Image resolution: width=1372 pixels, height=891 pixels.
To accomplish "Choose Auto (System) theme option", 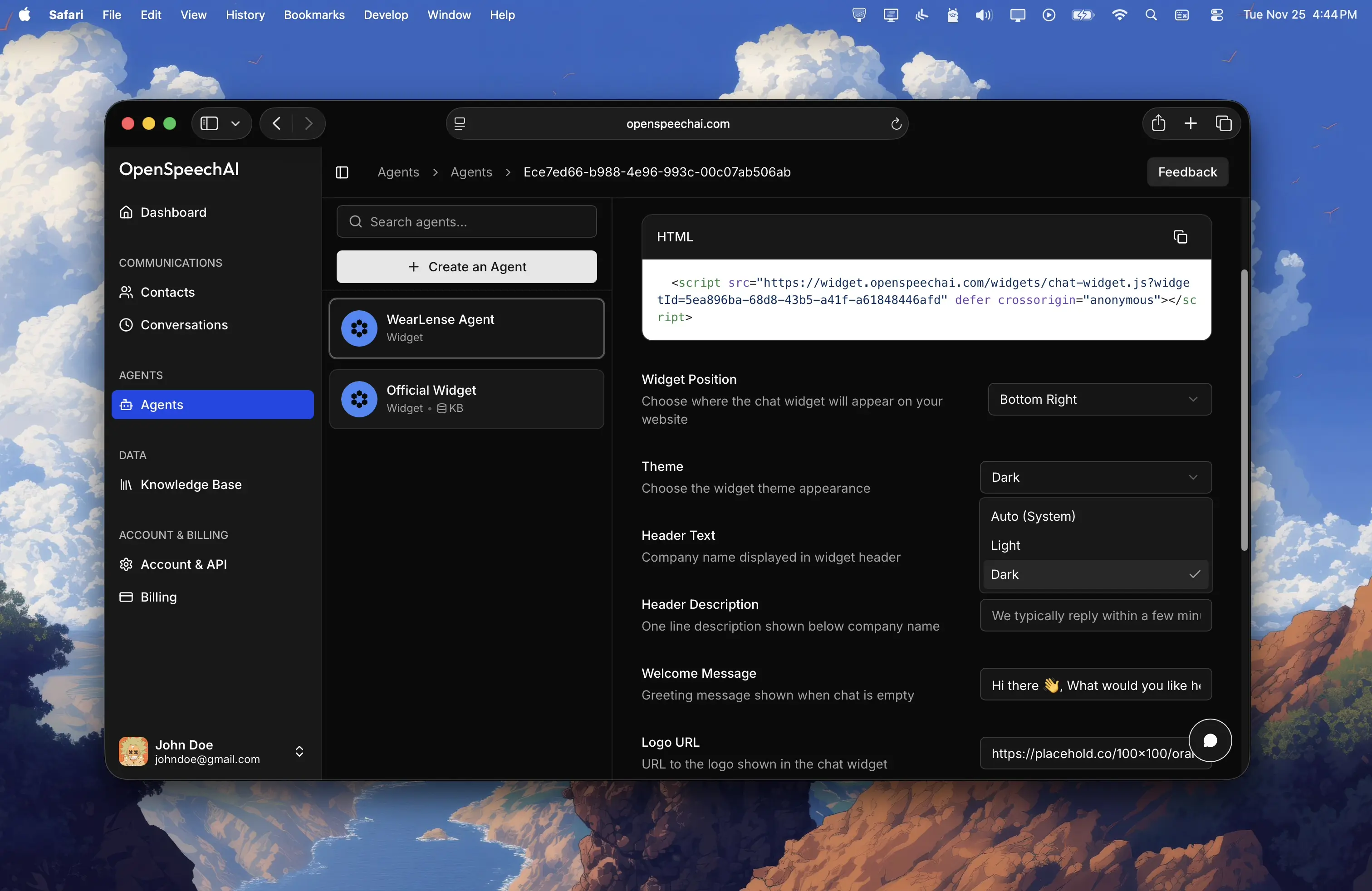I will pos(1095,516).
